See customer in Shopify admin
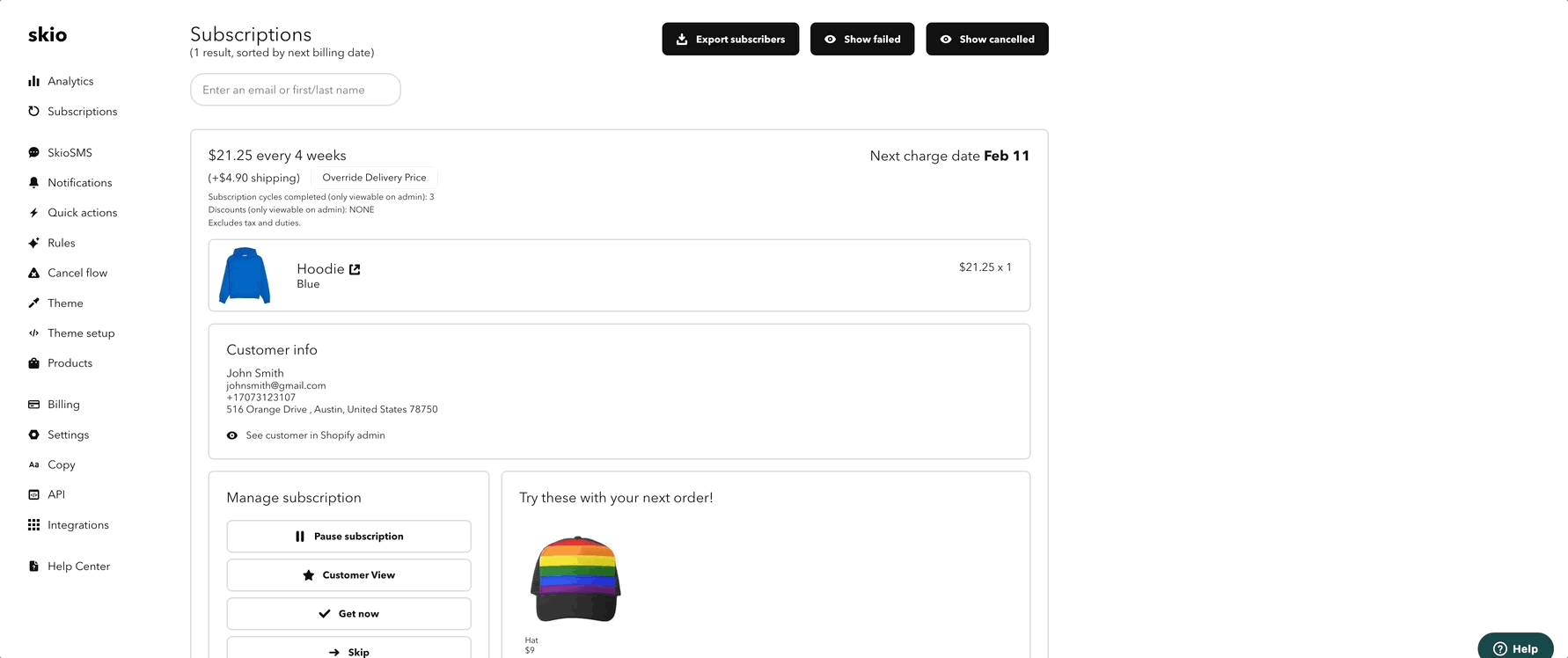 click(x=314, y=435)
